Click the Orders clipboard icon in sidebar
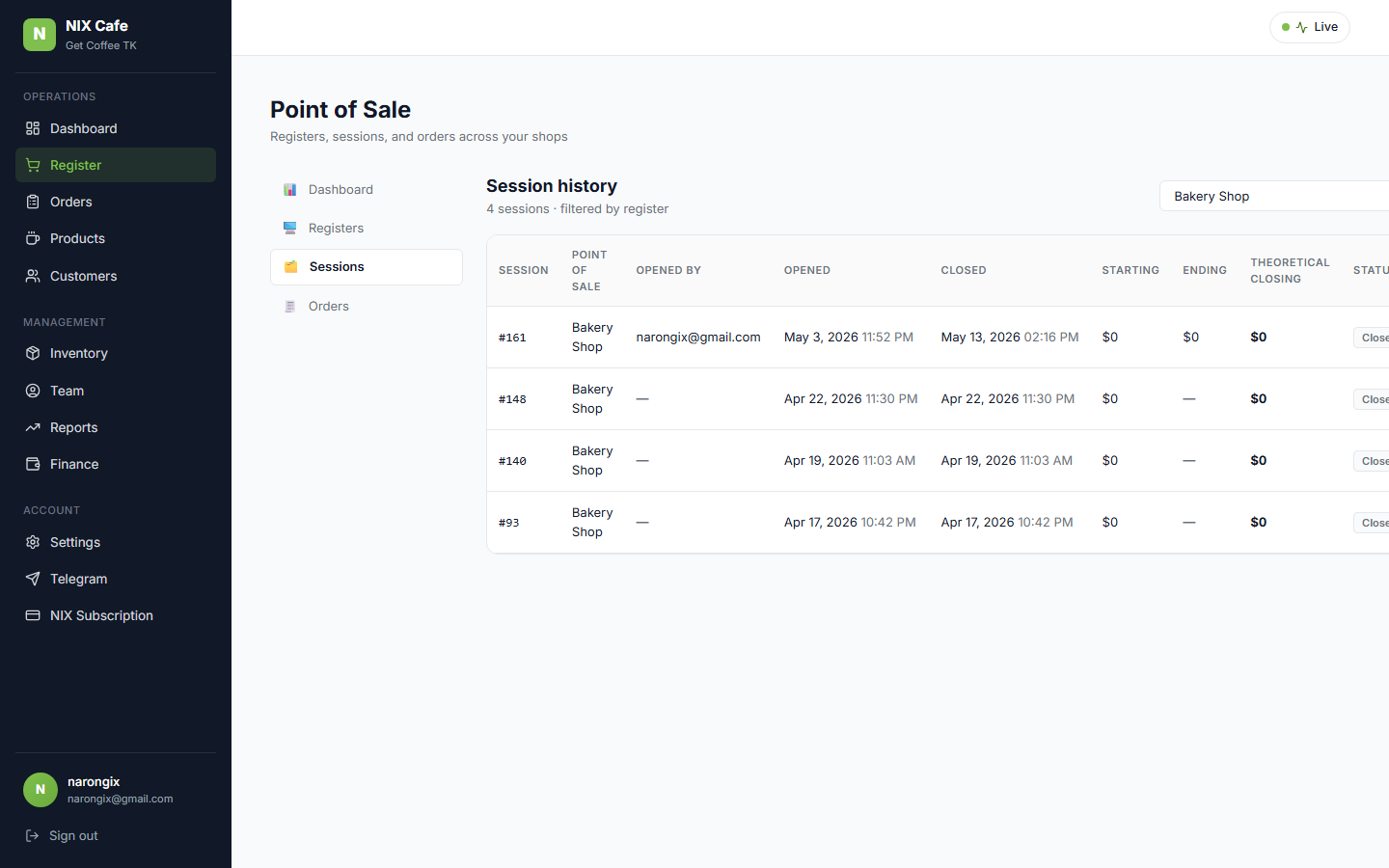 coord(33,202)
